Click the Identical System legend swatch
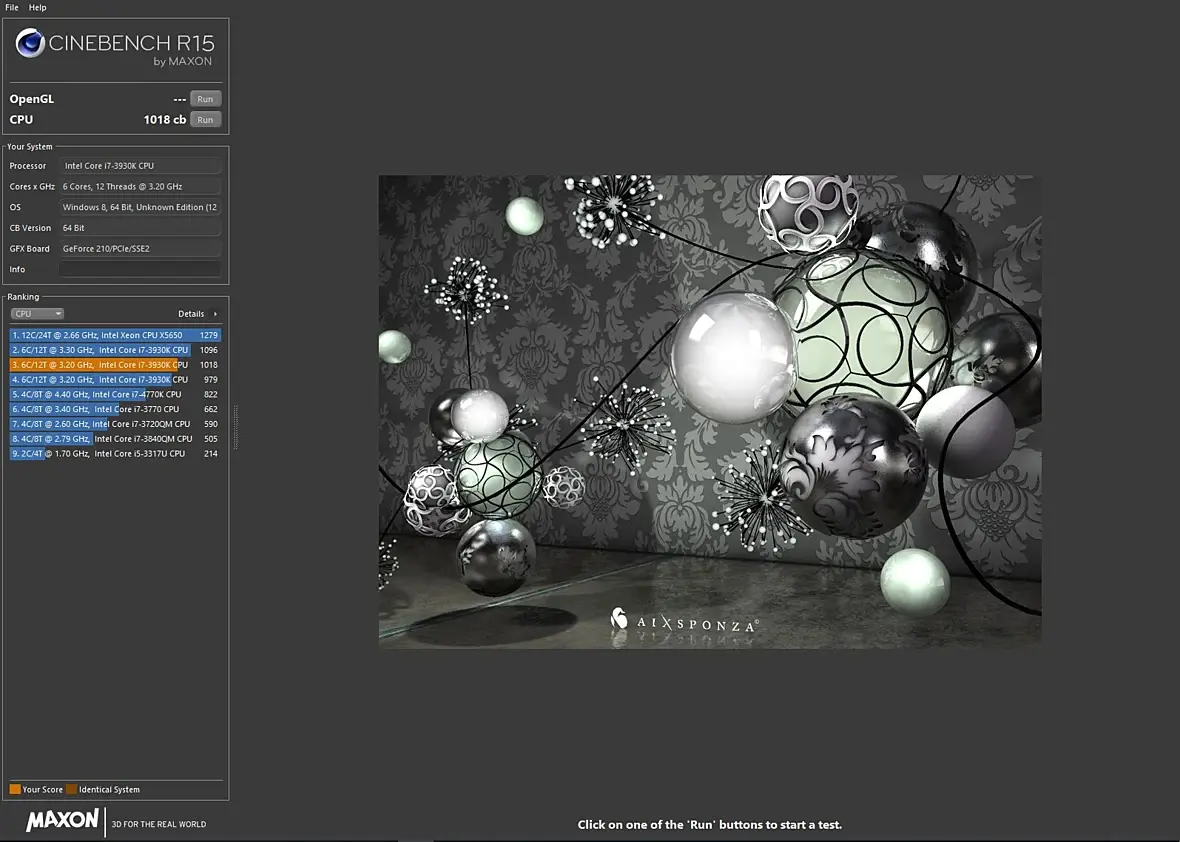The height and width of the screenshot is (842, 1180). click(x=72, y=790)
